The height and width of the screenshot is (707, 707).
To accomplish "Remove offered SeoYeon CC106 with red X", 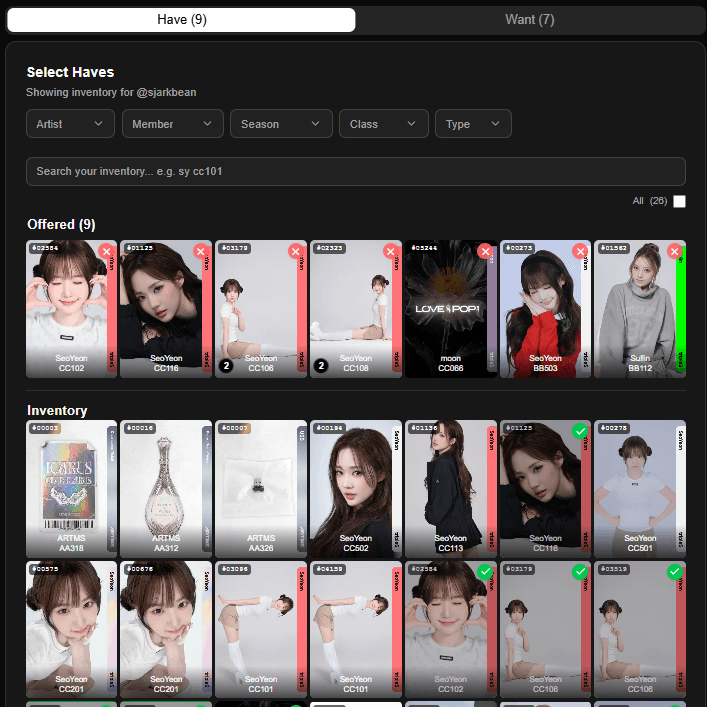I will pos(296,251).
